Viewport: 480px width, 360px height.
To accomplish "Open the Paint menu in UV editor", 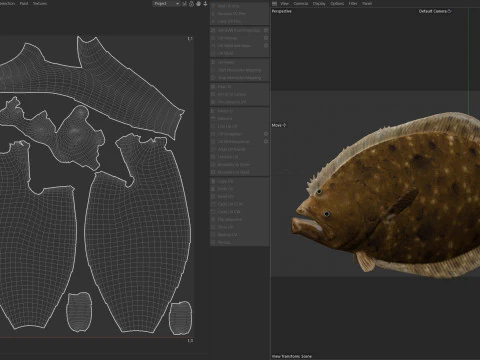I will [24, 3].
